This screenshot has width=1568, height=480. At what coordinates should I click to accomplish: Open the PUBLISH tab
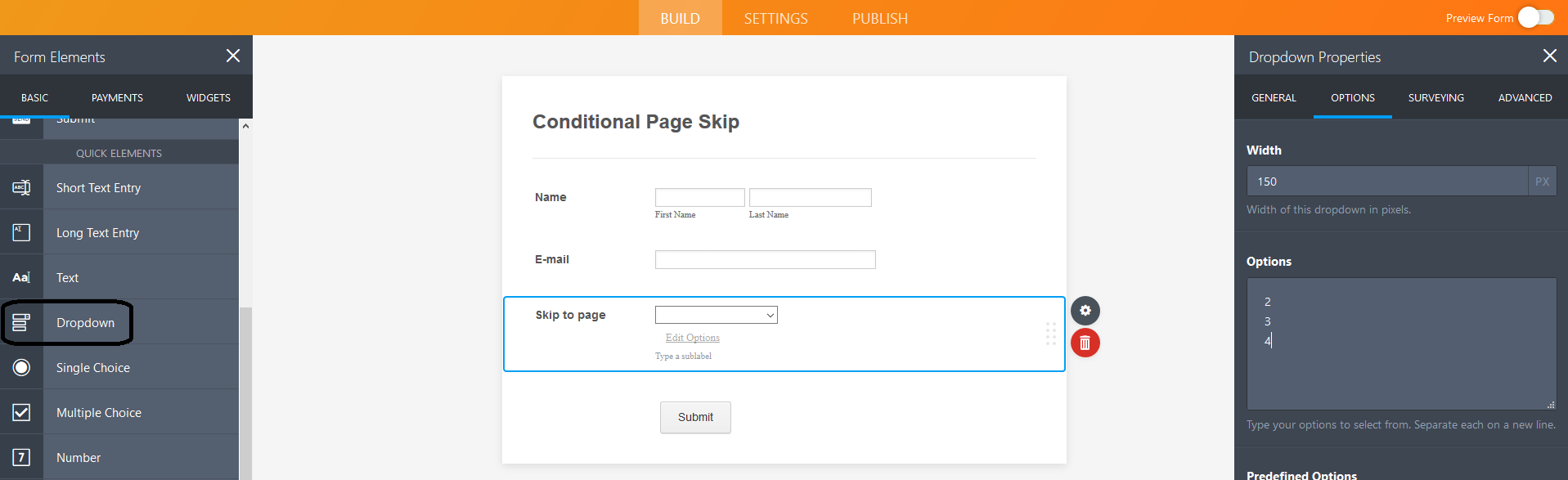879,18
